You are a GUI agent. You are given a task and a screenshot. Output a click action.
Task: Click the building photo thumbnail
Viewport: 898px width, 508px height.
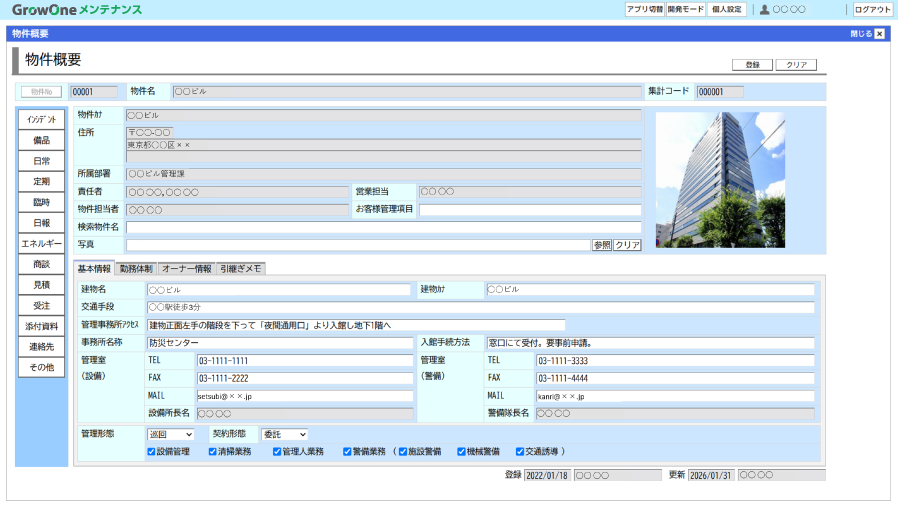pos(720,180)
